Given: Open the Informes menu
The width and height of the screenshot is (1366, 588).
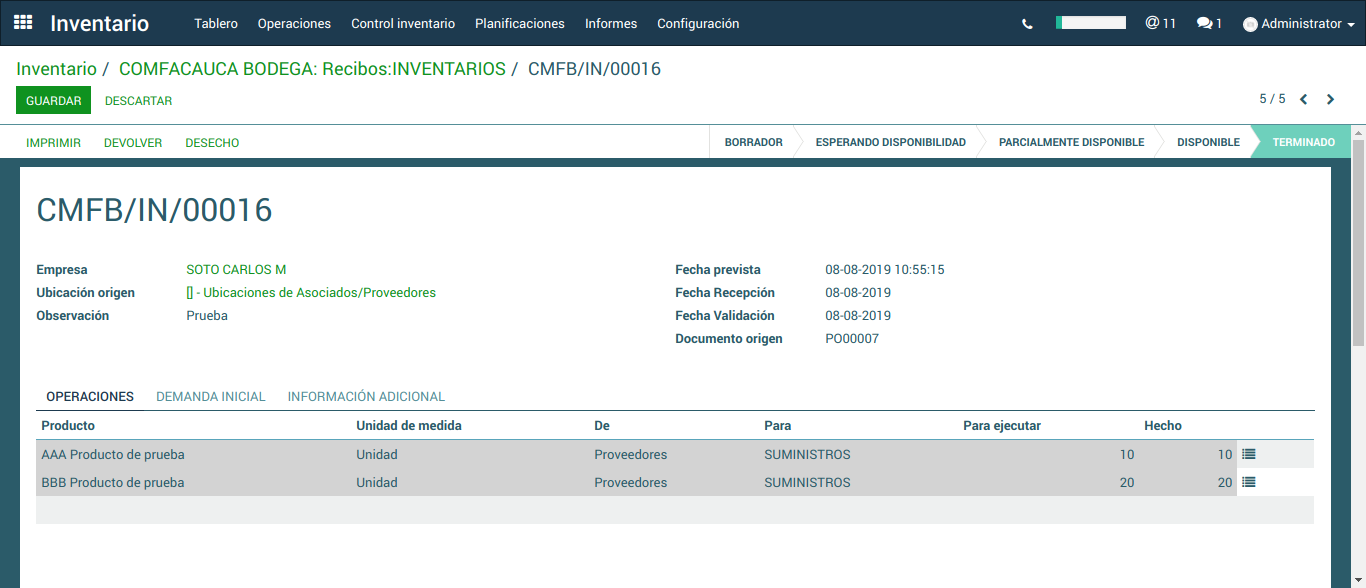Looking at the screenshot, I should coord(610,23).
